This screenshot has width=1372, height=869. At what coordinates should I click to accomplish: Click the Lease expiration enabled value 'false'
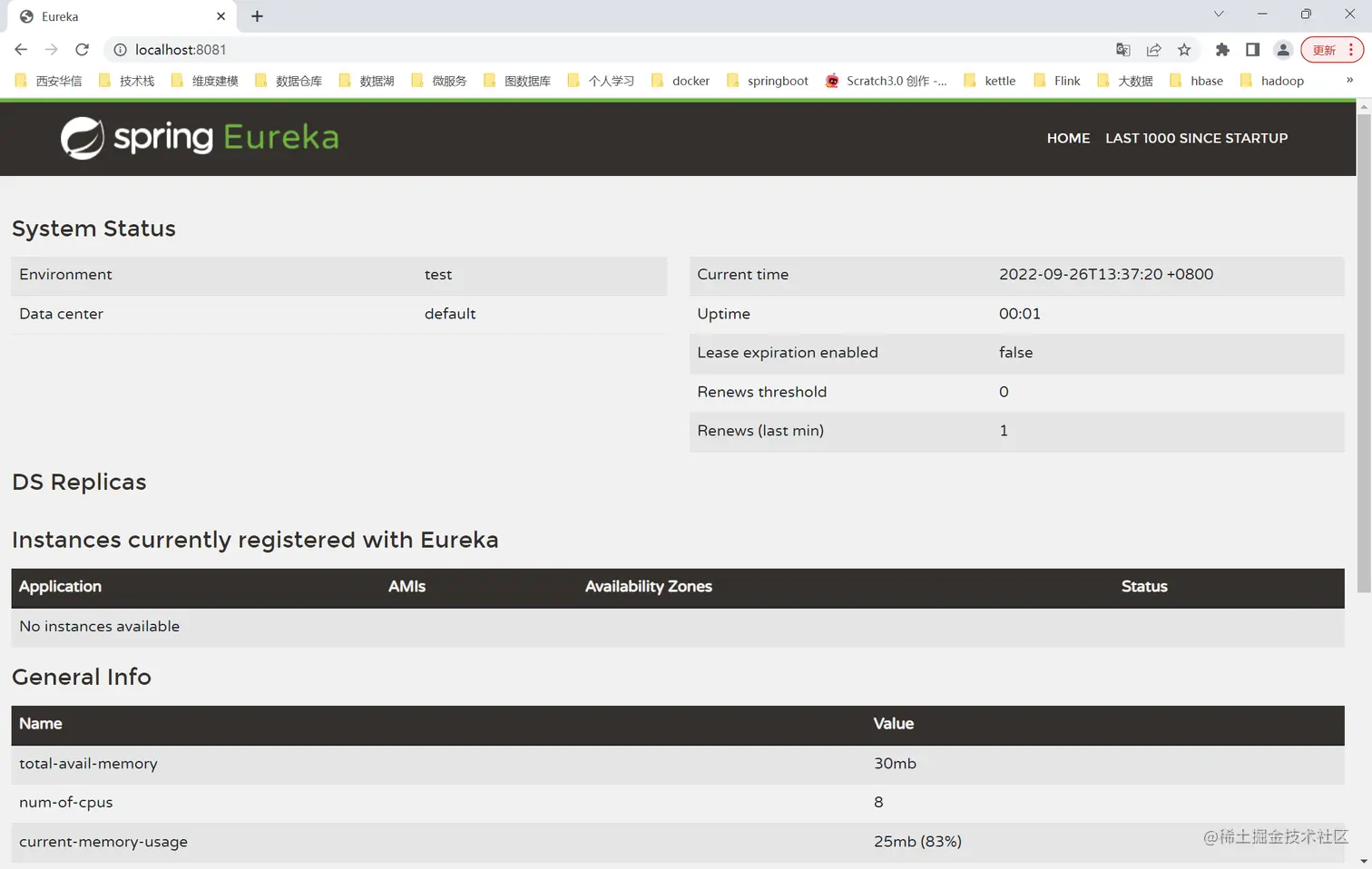1016,353
